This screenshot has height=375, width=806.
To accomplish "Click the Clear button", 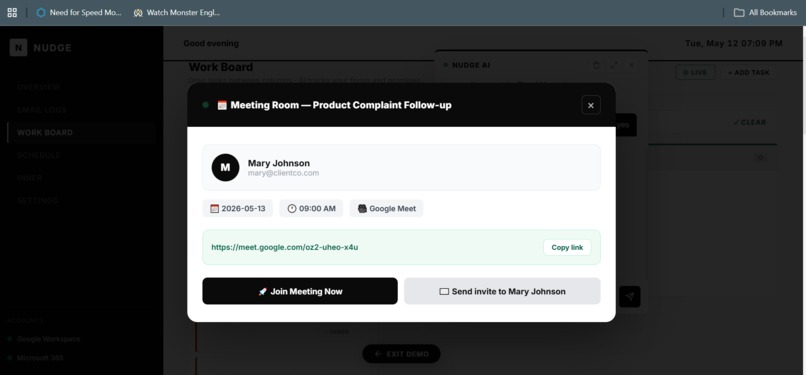I will click(749, 122).
